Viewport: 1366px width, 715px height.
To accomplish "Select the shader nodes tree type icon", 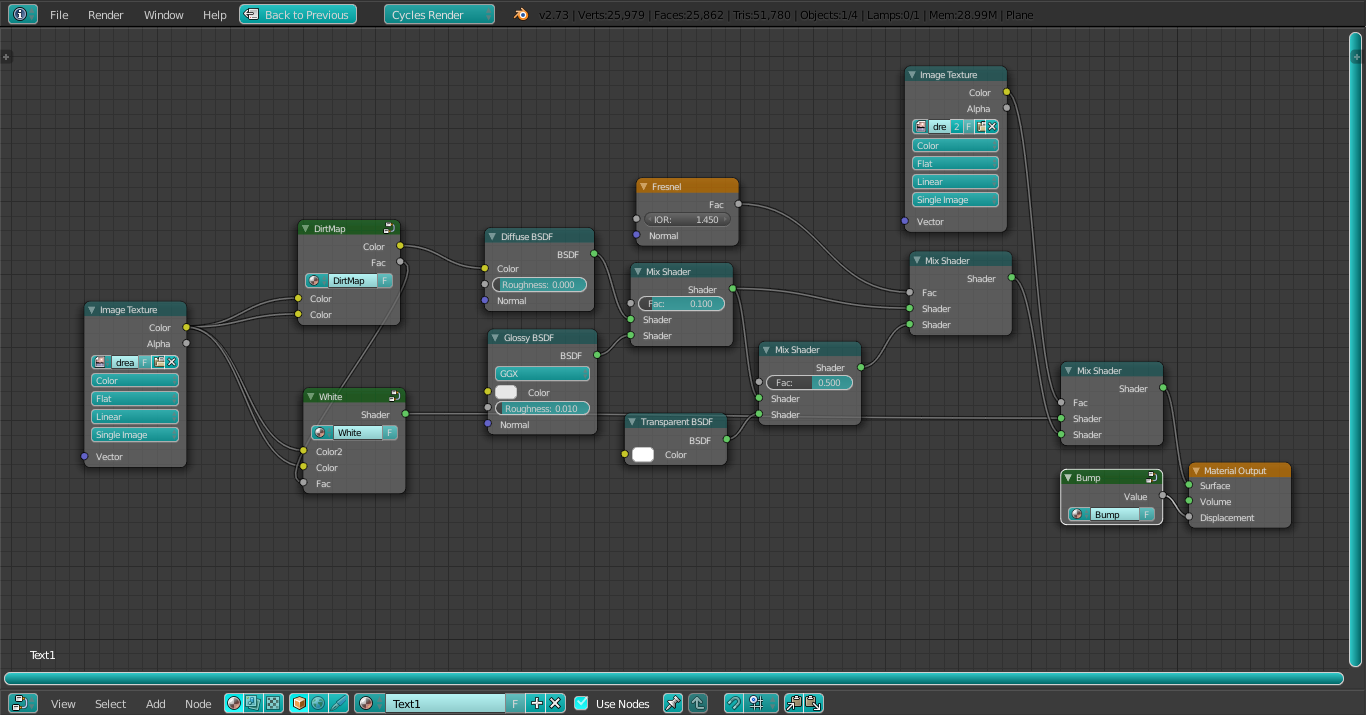I will tap(233, 703).
